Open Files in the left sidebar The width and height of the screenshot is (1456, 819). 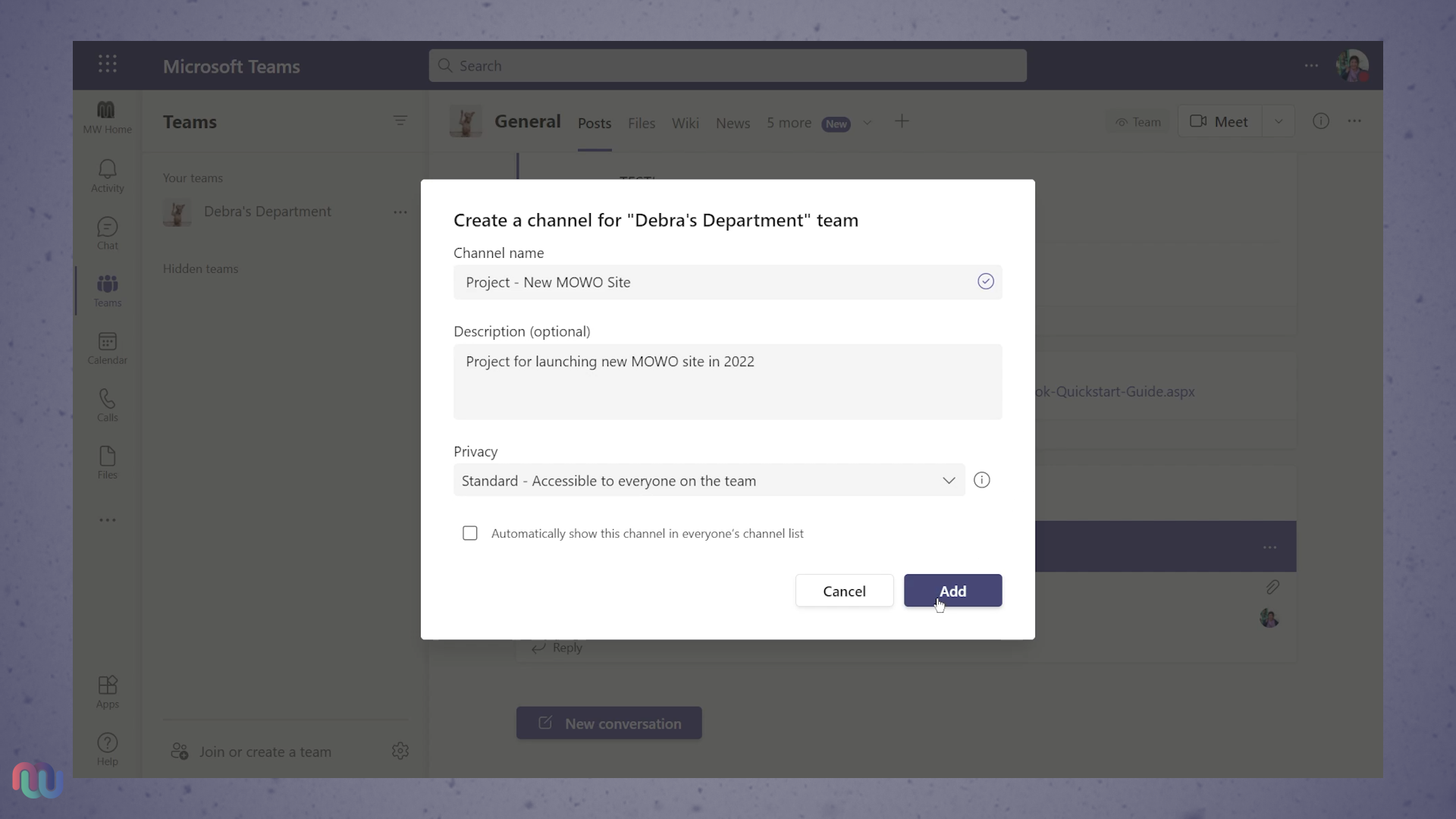pos(107,463)
